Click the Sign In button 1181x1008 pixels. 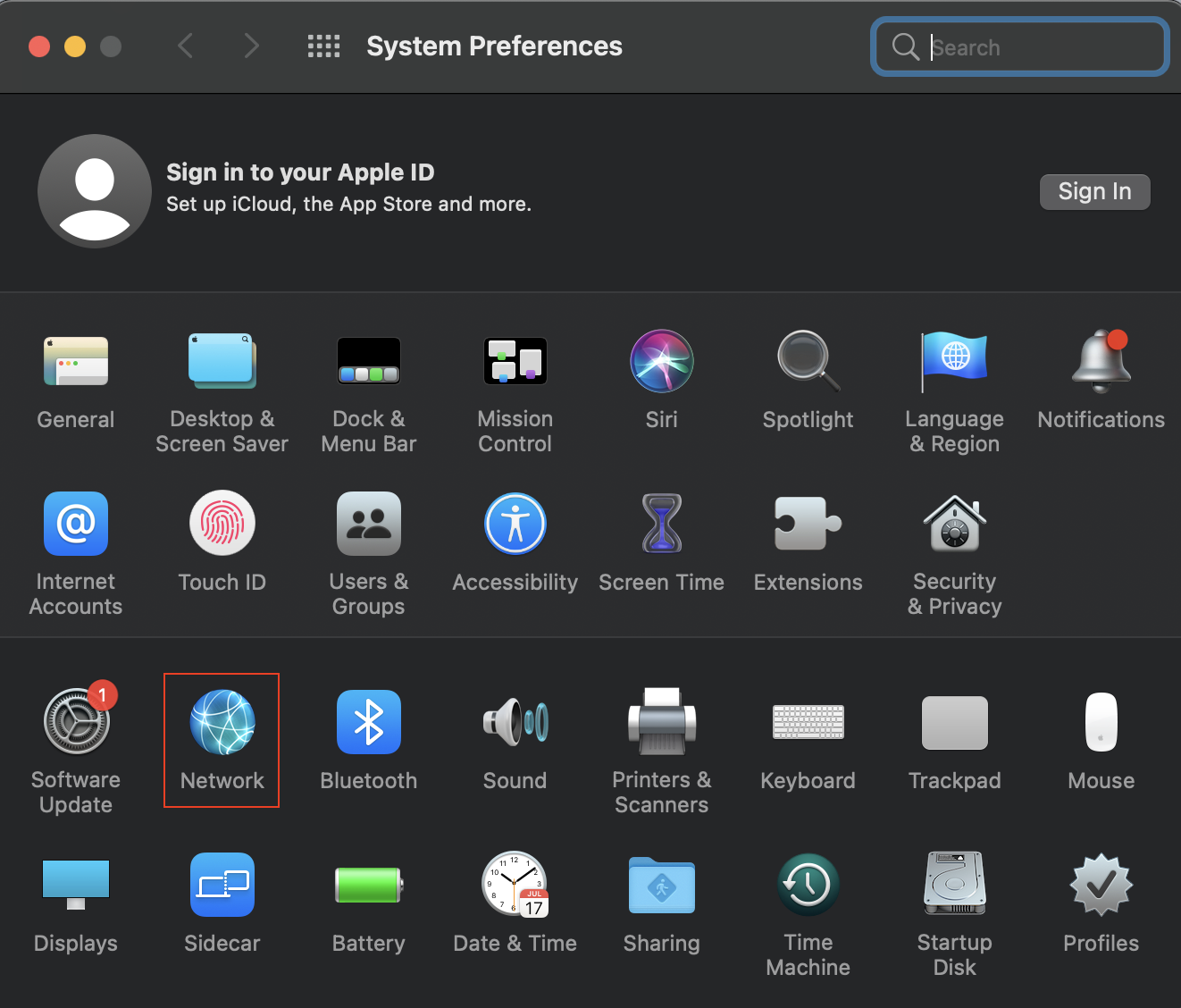tap(1095, 192)
